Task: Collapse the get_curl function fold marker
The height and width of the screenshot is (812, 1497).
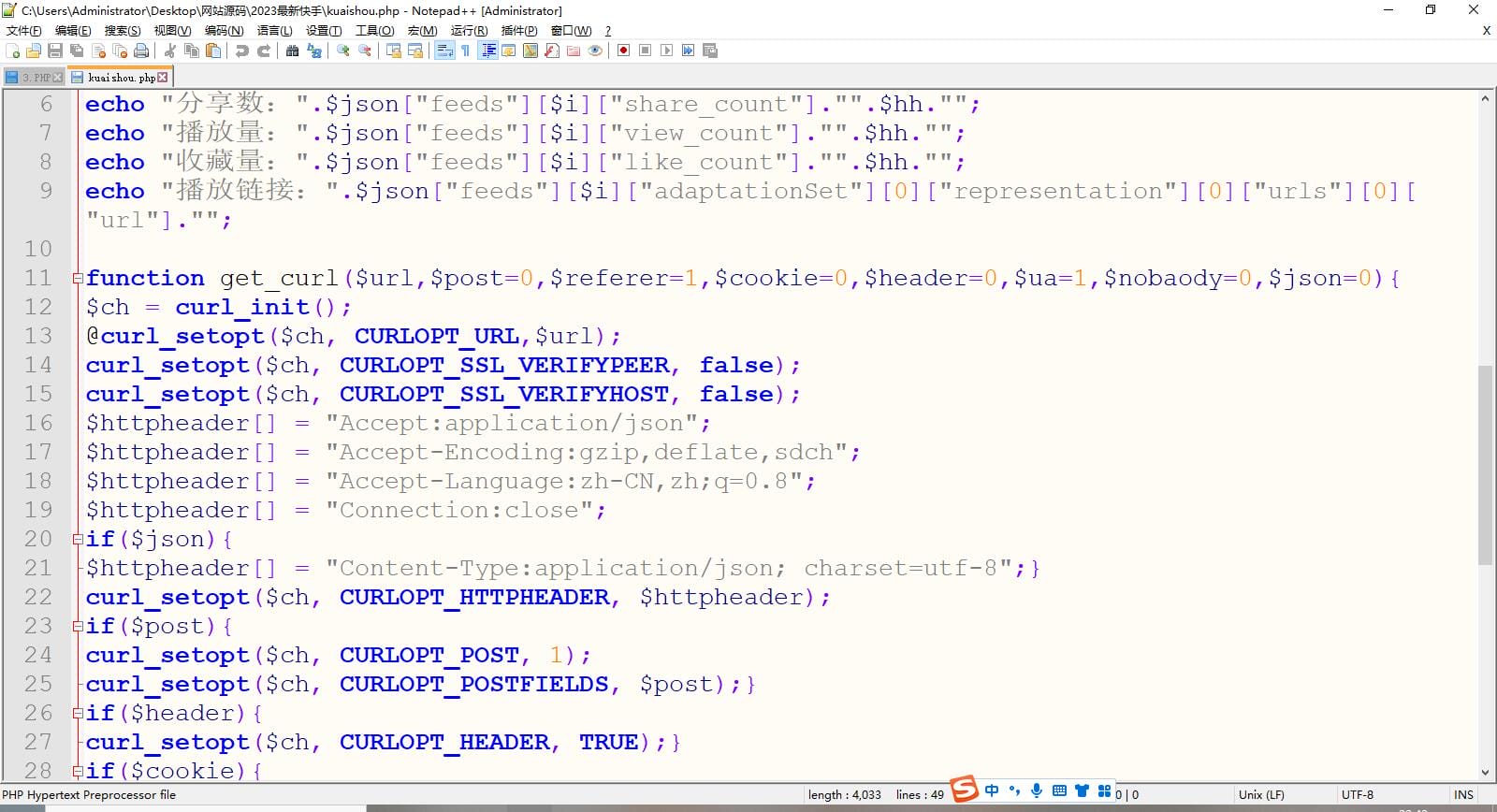Action: click(78, 279)
